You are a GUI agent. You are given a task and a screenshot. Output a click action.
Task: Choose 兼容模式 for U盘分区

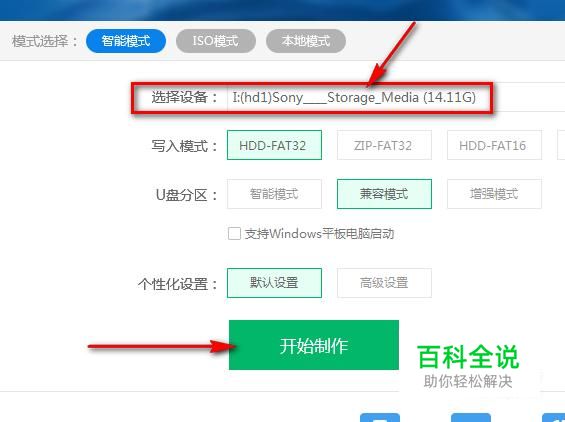pyautogui.click(x=384, y=194)
